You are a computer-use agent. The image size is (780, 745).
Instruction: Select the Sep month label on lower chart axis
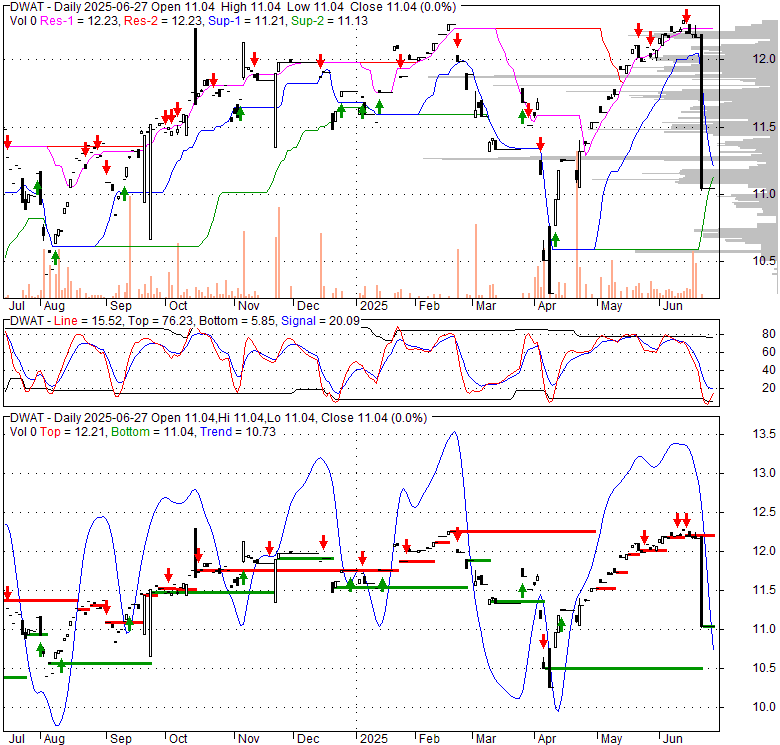click(x=121, y=739)
